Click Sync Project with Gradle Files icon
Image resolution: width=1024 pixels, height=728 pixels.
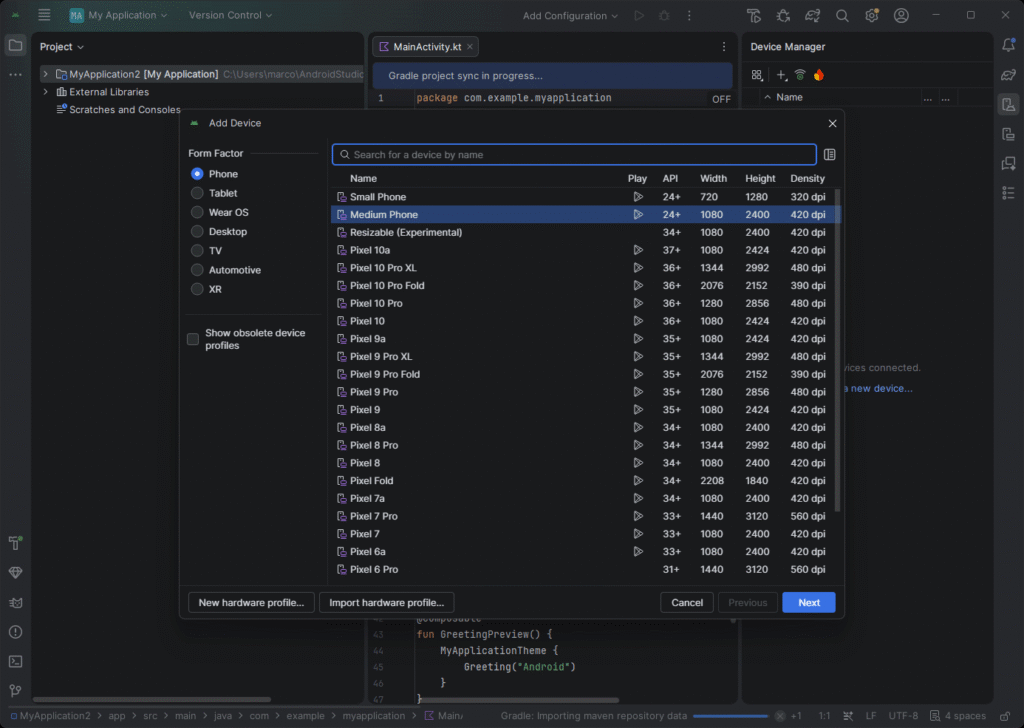tap(812, 16)
